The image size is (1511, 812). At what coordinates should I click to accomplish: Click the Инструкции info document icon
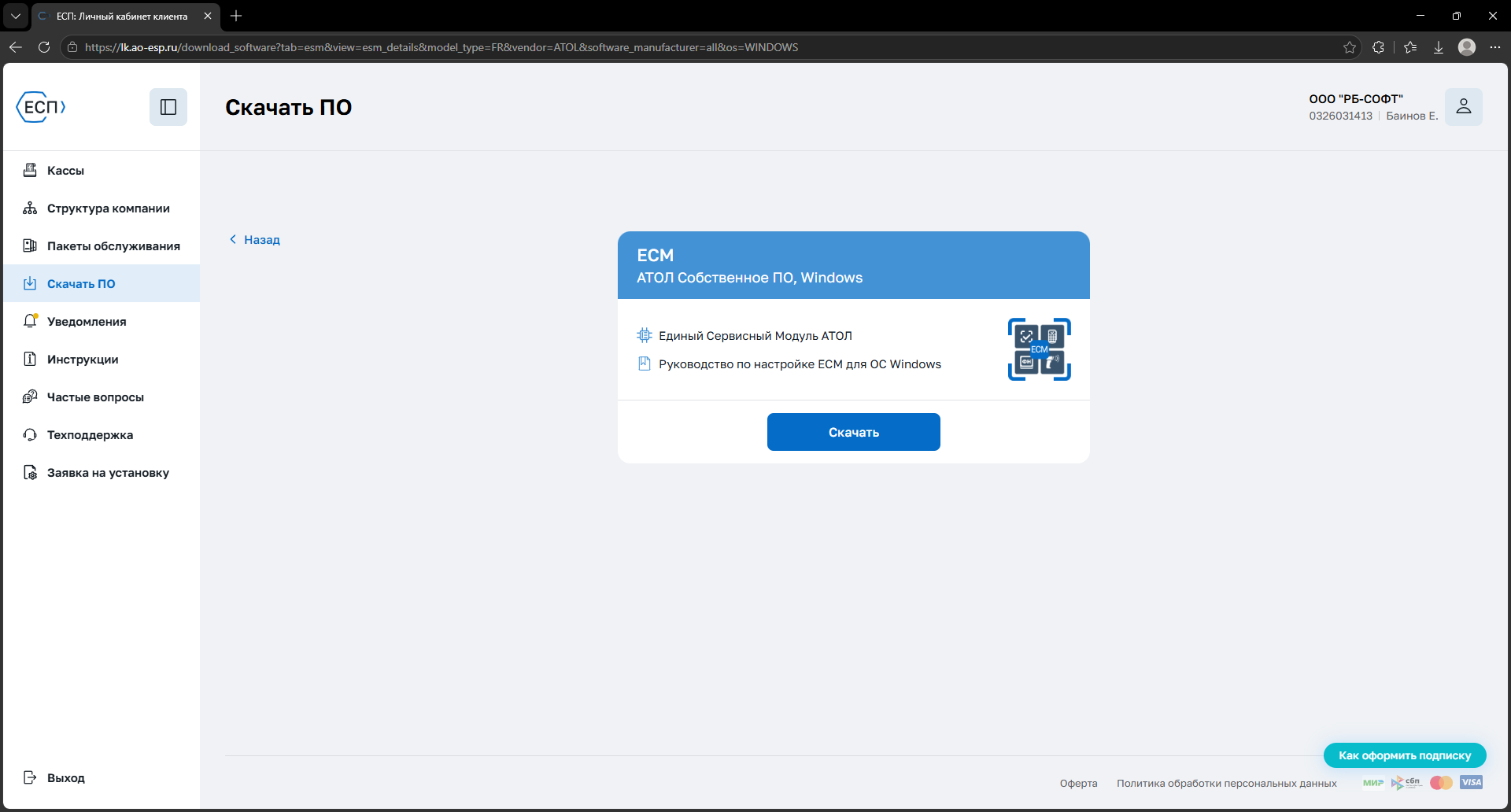click(x=30, y=359)
